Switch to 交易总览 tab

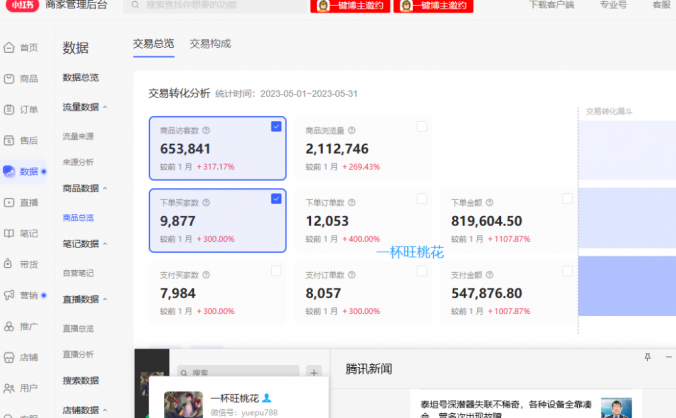click(153, 44)
